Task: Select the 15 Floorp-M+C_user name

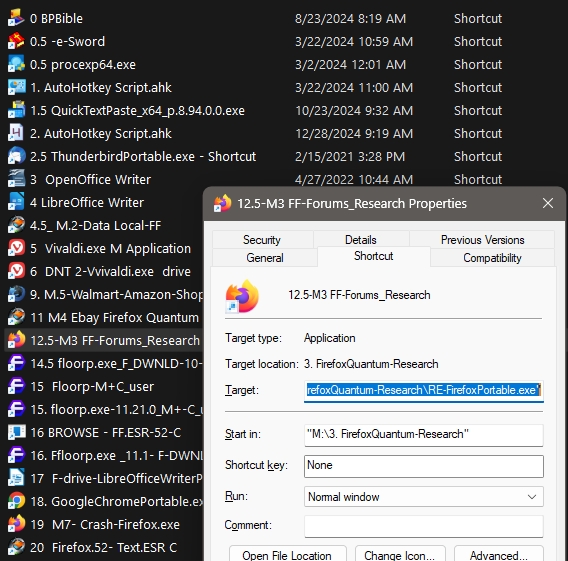Action: (92, 386)
